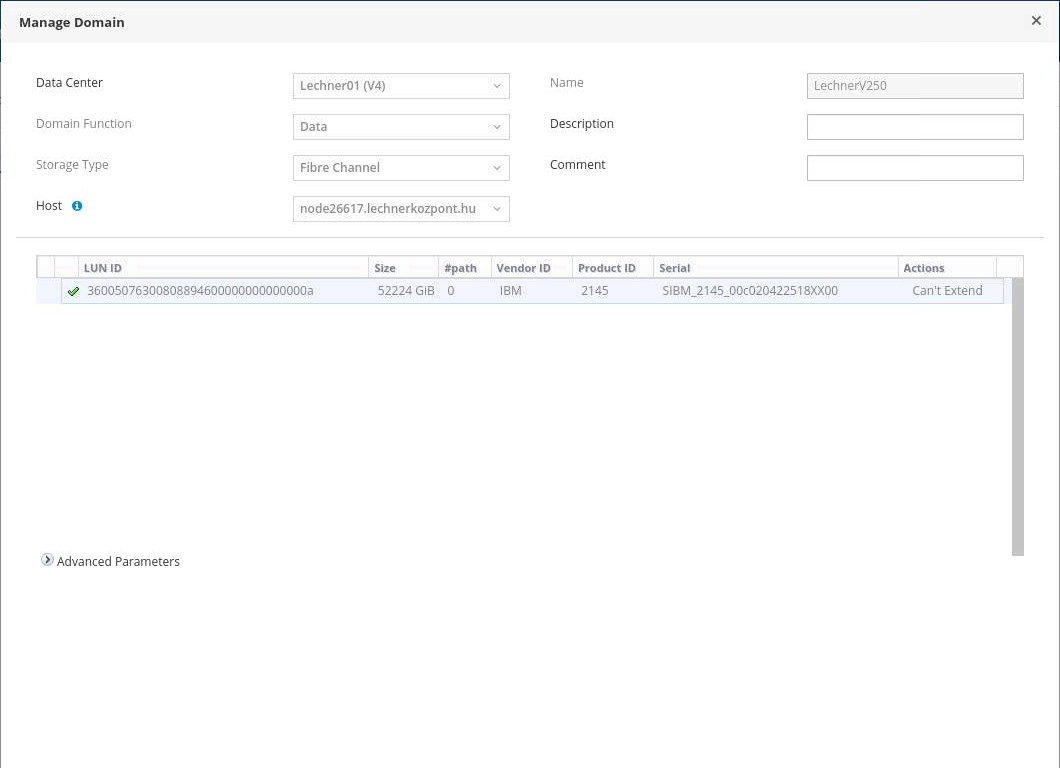Click the Vendor ID column header

(x=531, y=268)
